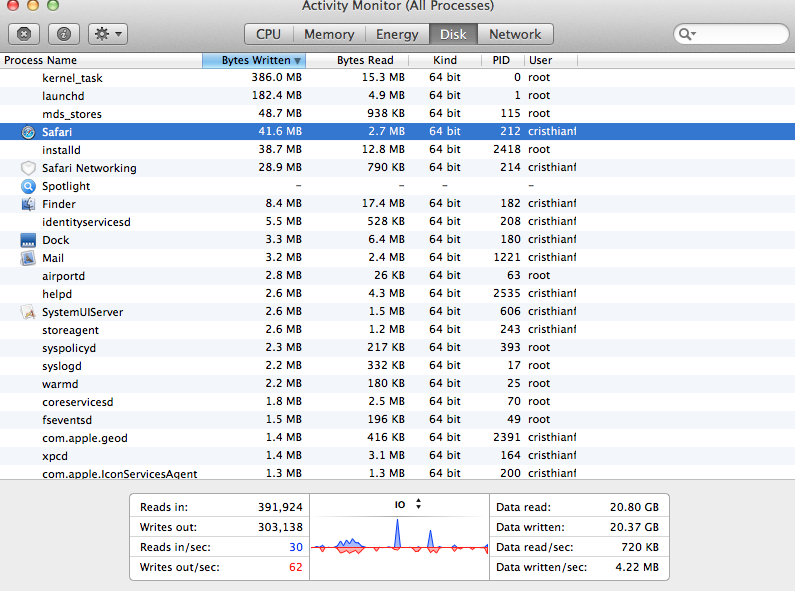Switch to the CPU tab
Image resolution: width=795 pixels, height=591 pixels.
pyautogui.click(x=268, y=34)
